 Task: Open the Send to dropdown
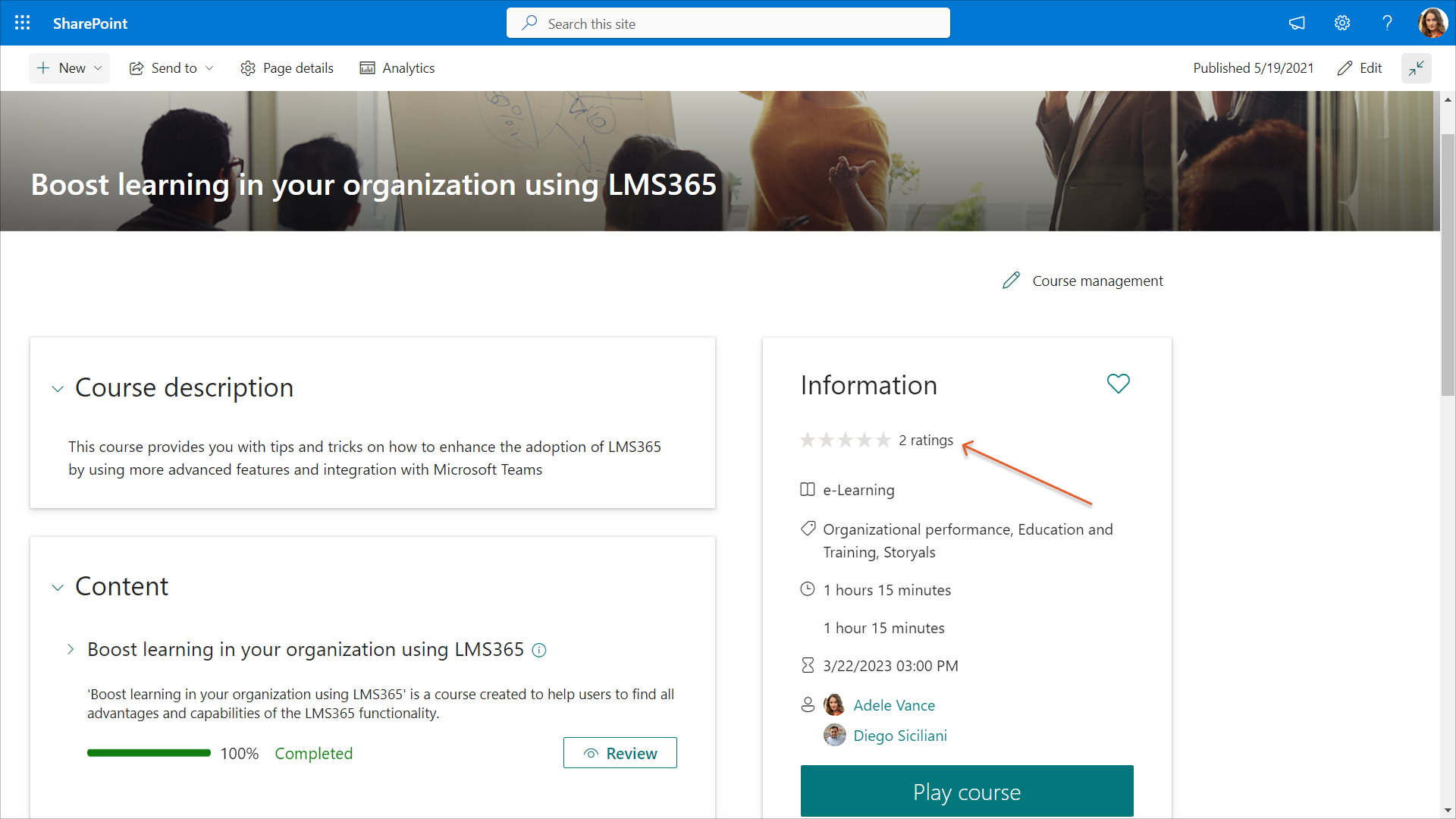171,68
